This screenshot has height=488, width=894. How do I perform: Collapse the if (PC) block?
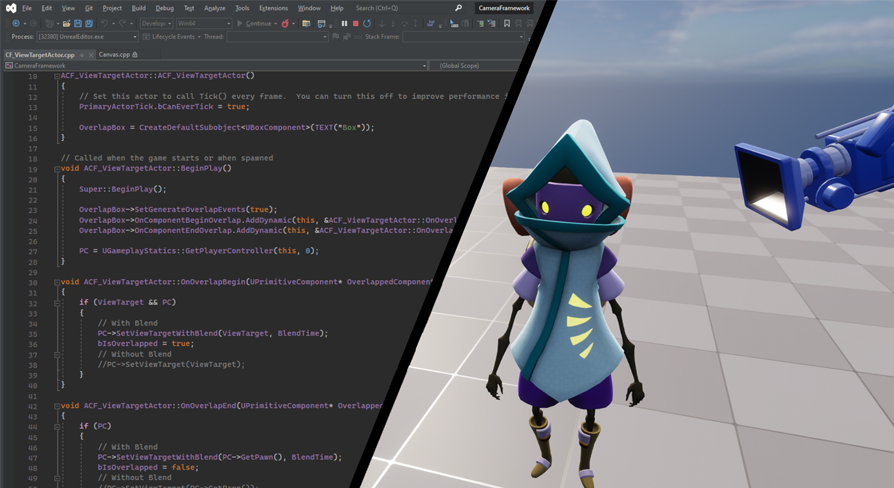57,426
